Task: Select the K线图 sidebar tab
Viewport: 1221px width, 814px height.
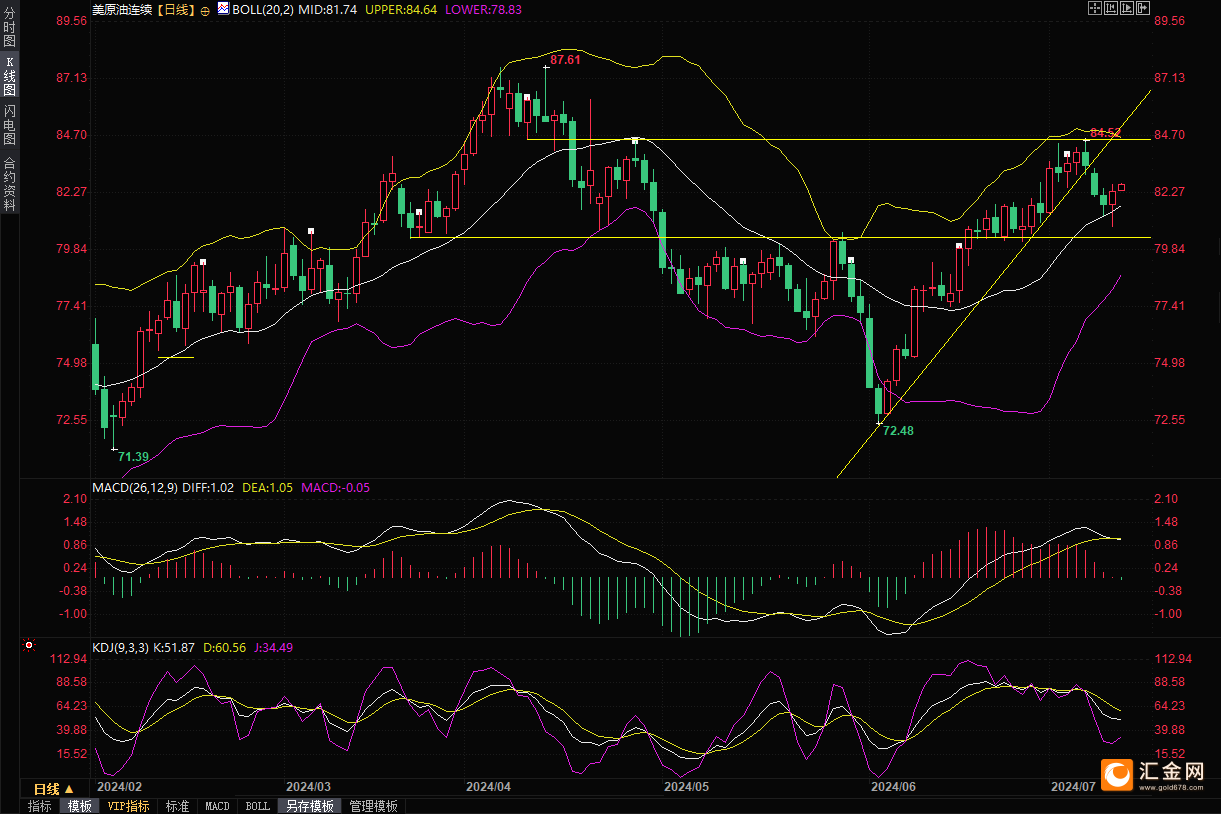Action: tap(9, 76)
